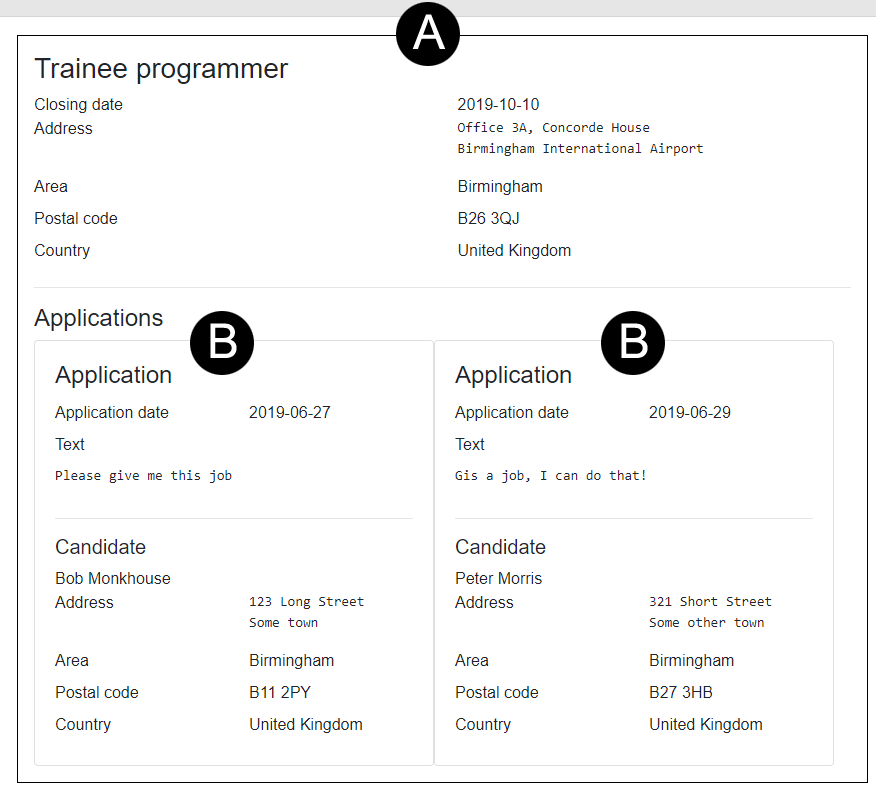Click the address line 123 Long Street
Image resolution: width=876 pixels, height=790 pixels.
[306, 602]
